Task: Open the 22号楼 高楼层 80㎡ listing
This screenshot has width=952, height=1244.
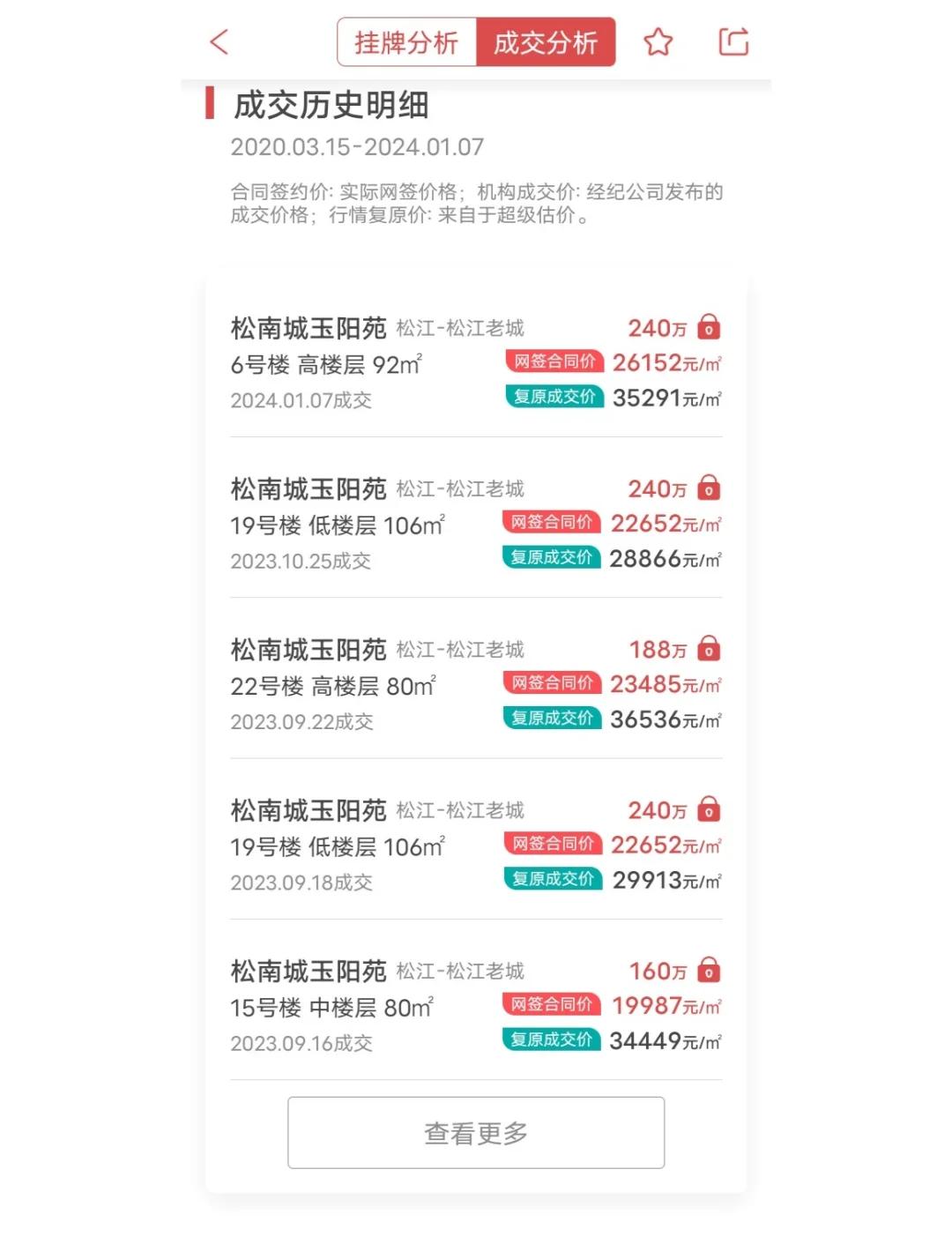Action: [476, 685]
